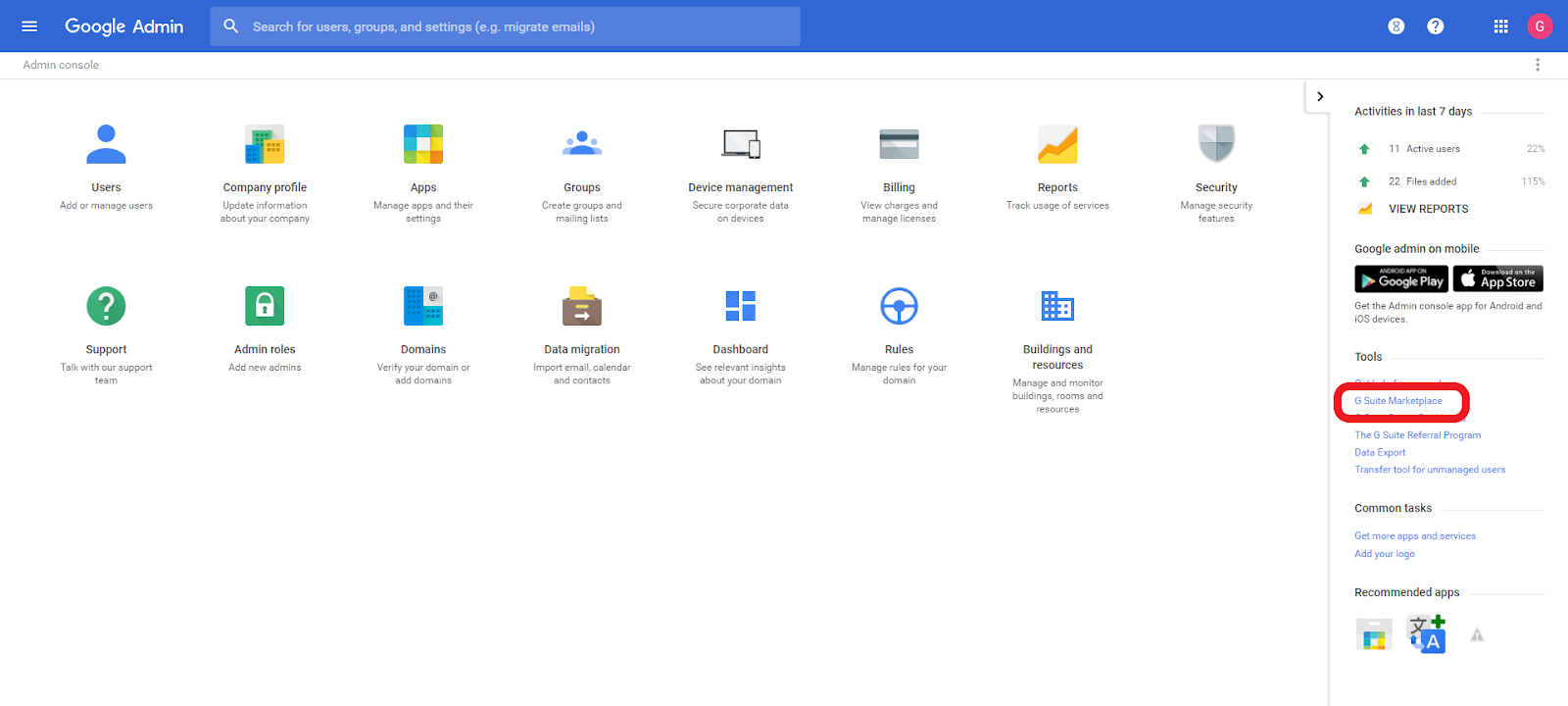
Task: Open the Apps icon
Action: [x=423, y=144]
